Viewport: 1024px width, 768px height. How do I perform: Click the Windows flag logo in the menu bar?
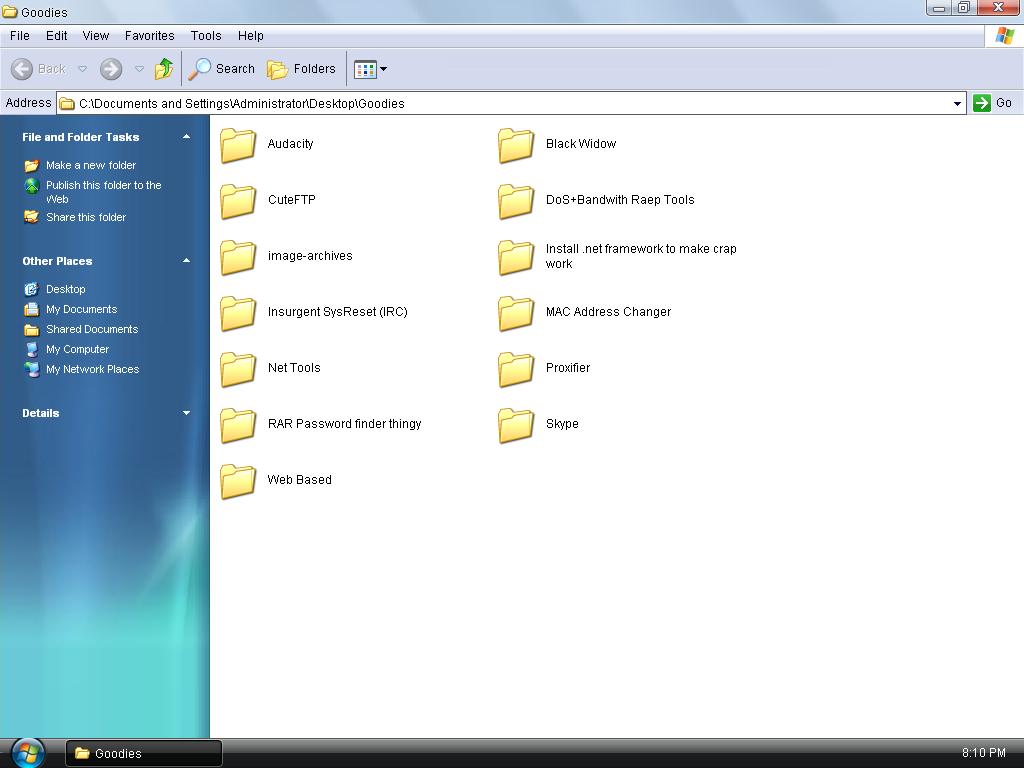pyautogui.click(x=1004, y=36)
